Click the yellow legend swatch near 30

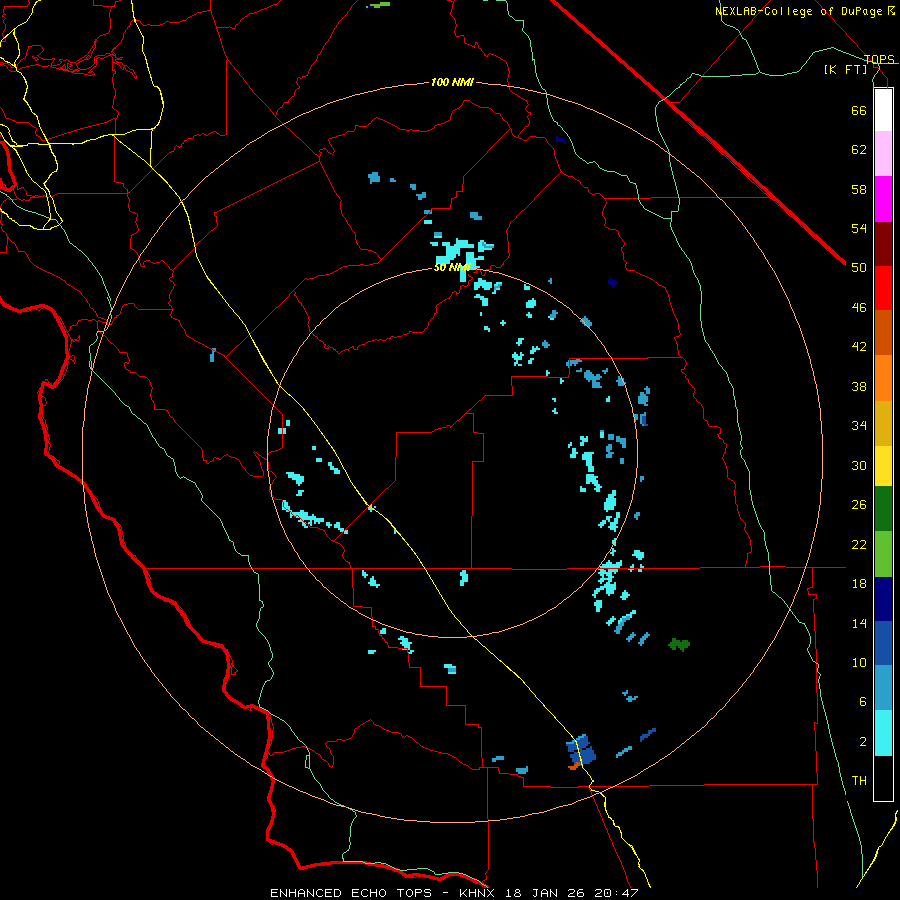pos(883,466)
